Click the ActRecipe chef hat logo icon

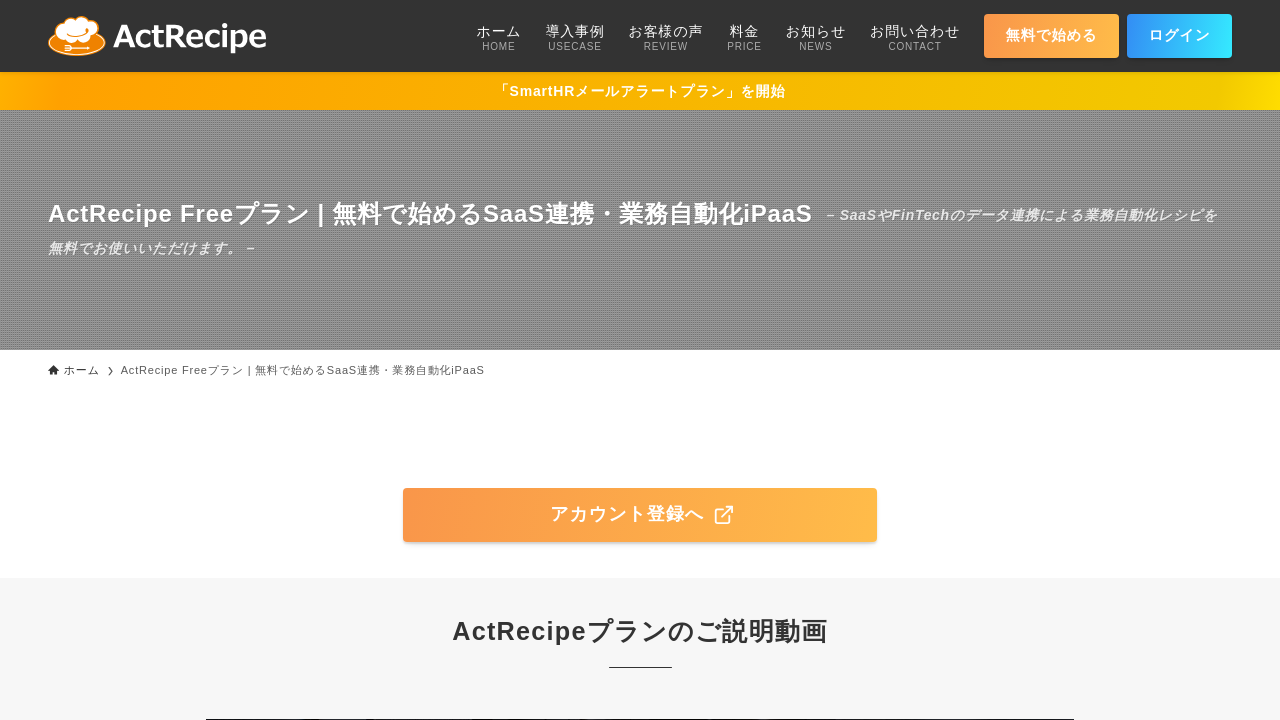pyautogui.click(x=76, y=36)
